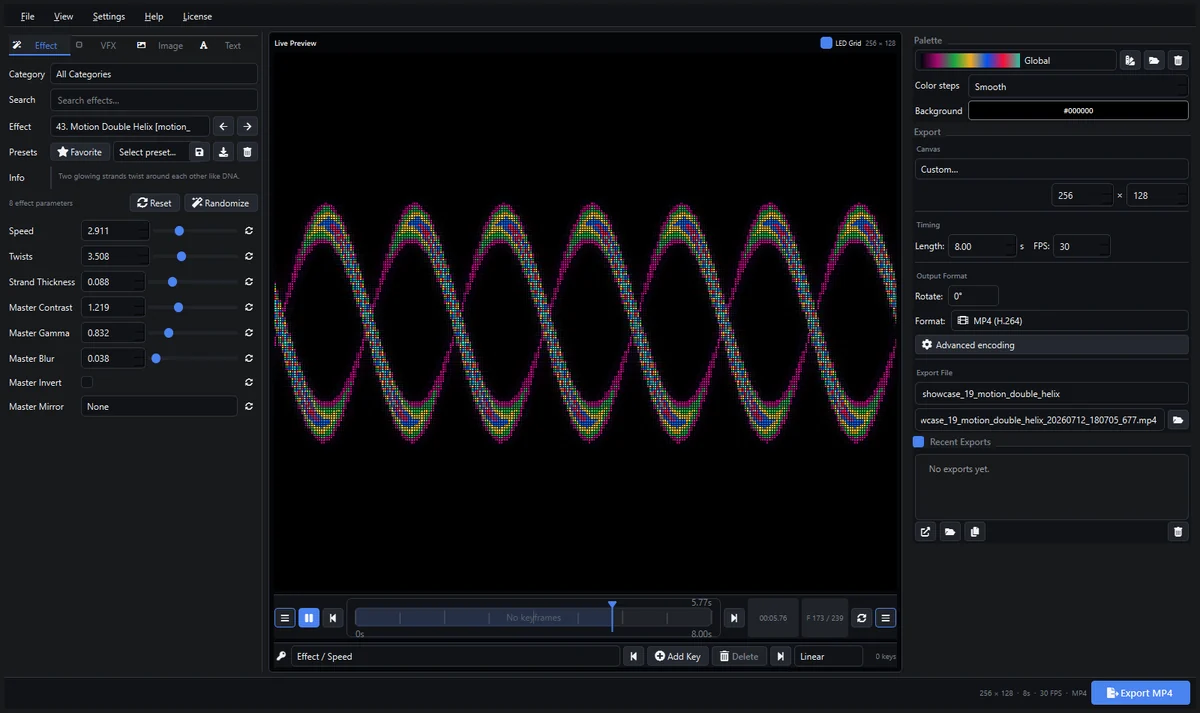1200x713 pixels.
Task: Click the Randomize button
Action: (221, 203)
